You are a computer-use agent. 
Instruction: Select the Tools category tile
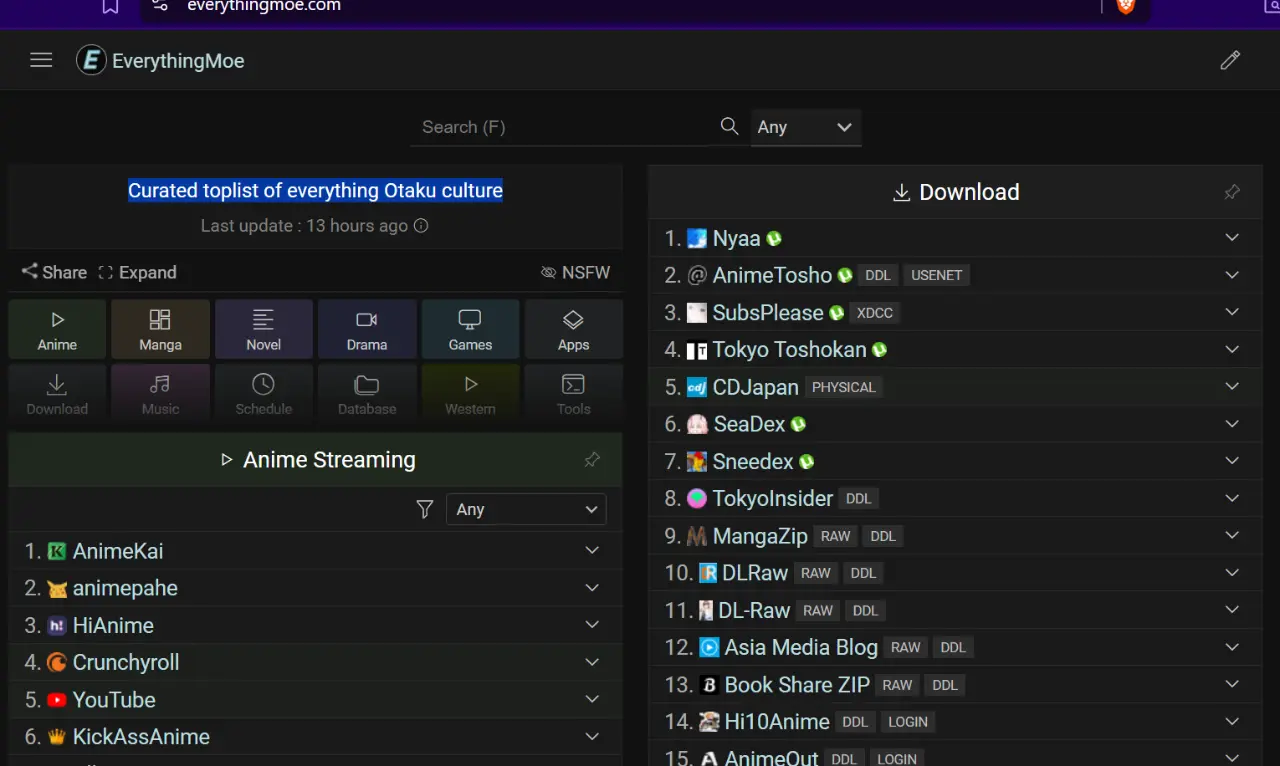573,393
